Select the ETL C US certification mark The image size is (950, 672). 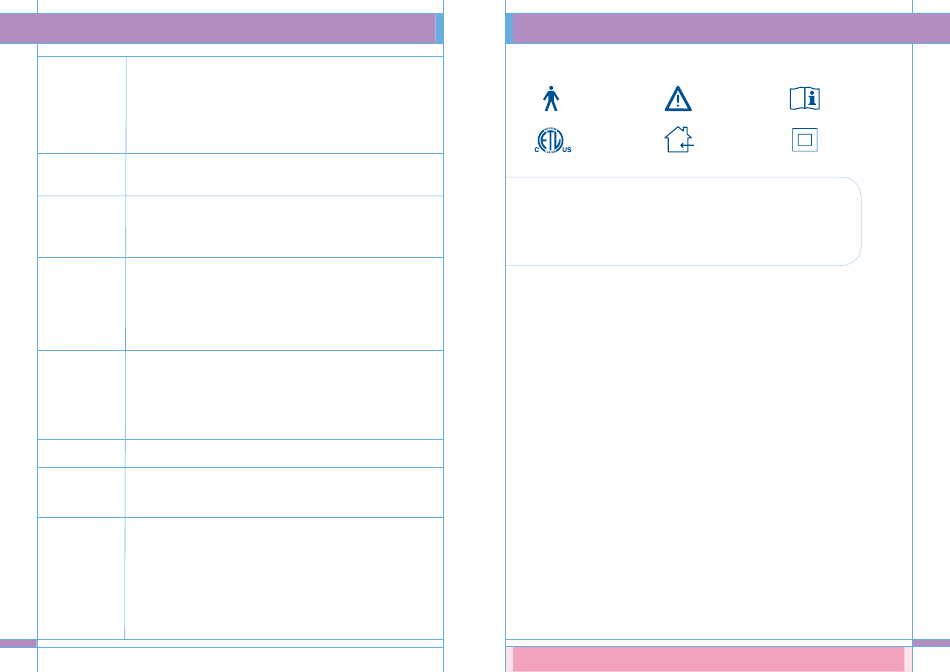point(553,140)
